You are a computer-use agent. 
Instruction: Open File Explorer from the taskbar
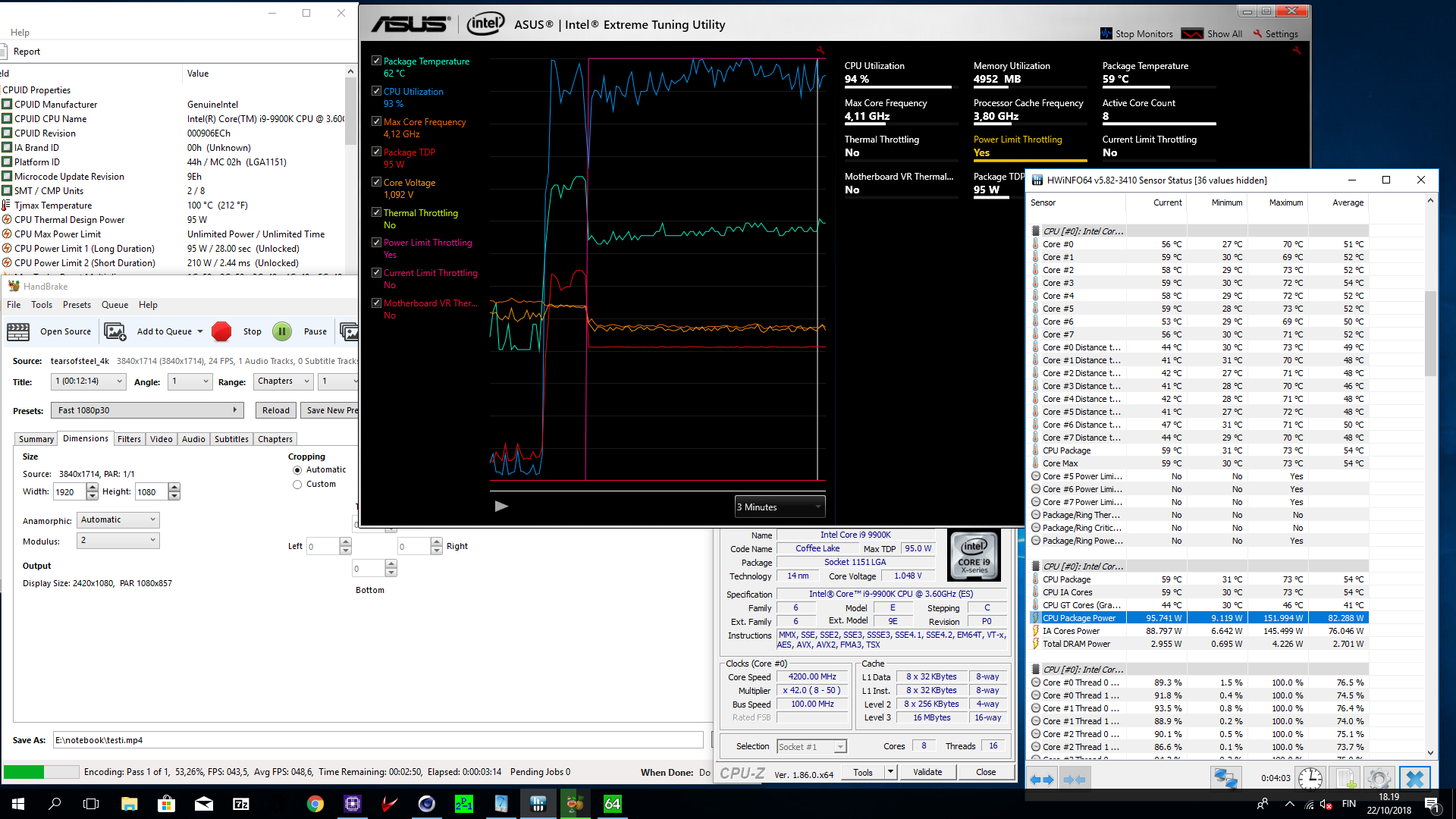(x=129, y=804)
